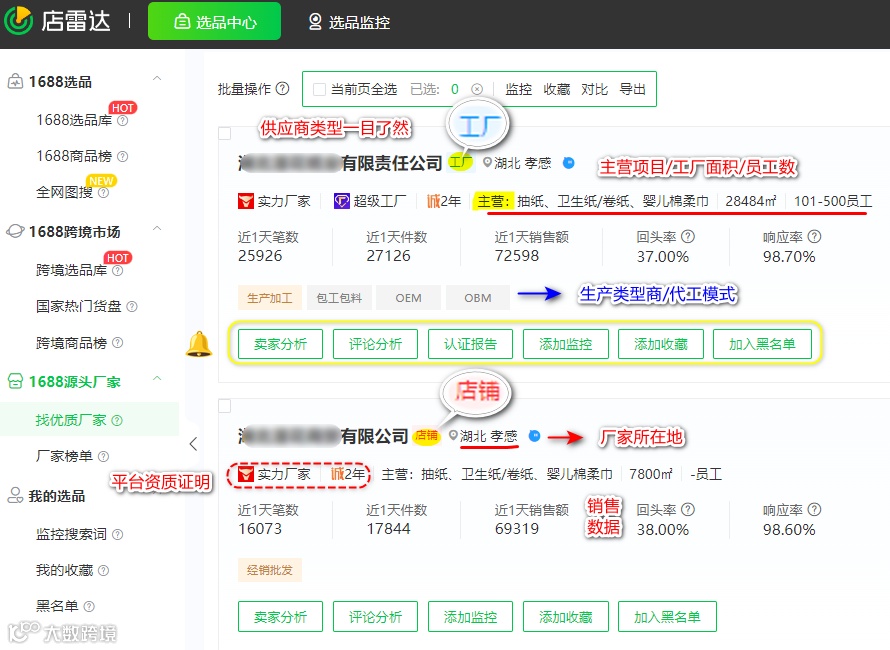Click help icon next to 黑名单

89,606
